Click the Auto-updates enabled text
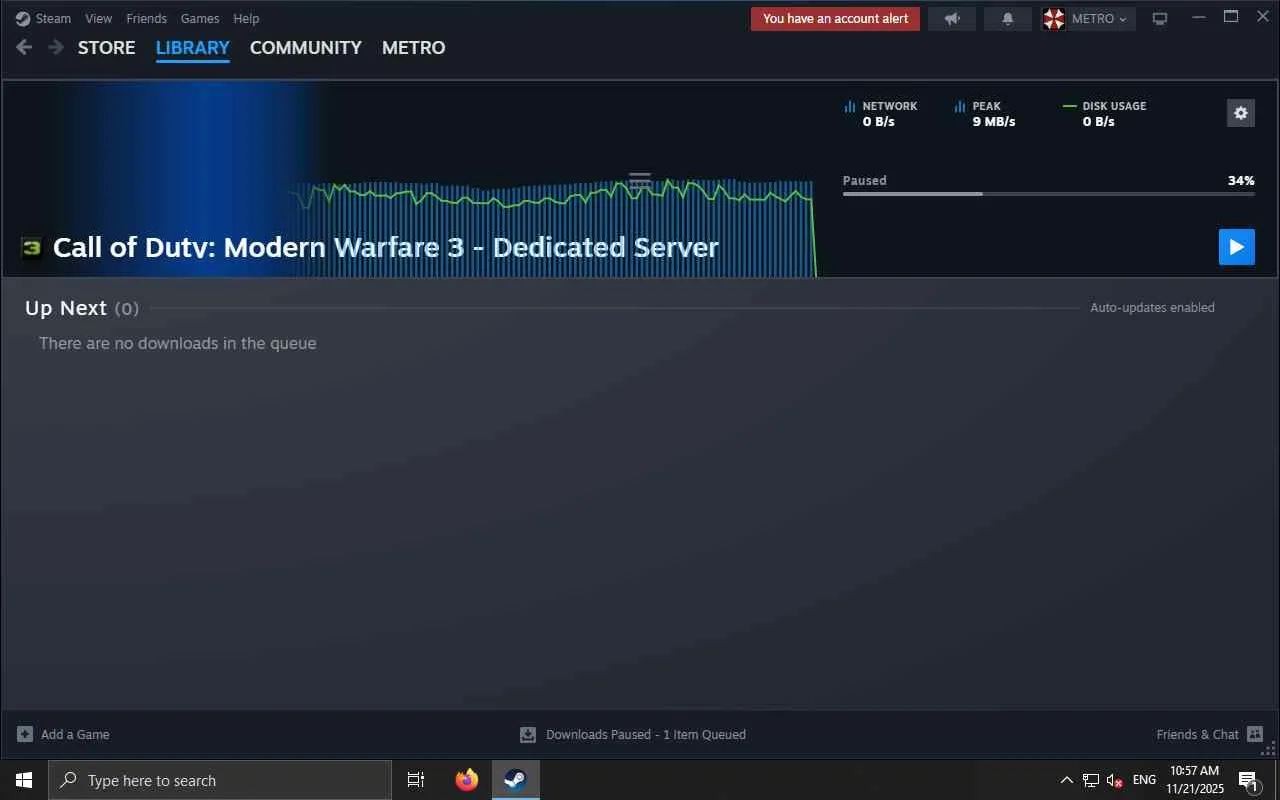Image resolution: width=1280 pixels, height=800 pixels. point(1153,308)
